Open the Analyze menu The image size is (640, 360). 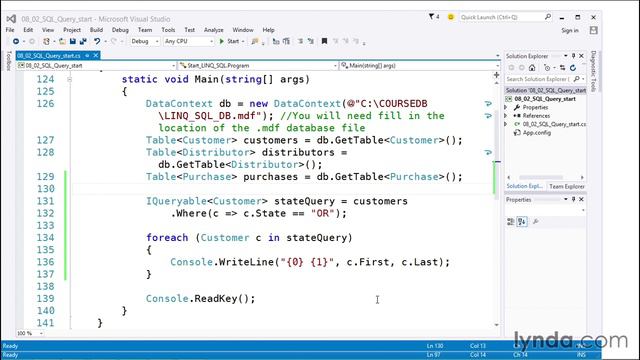point(213,30)
